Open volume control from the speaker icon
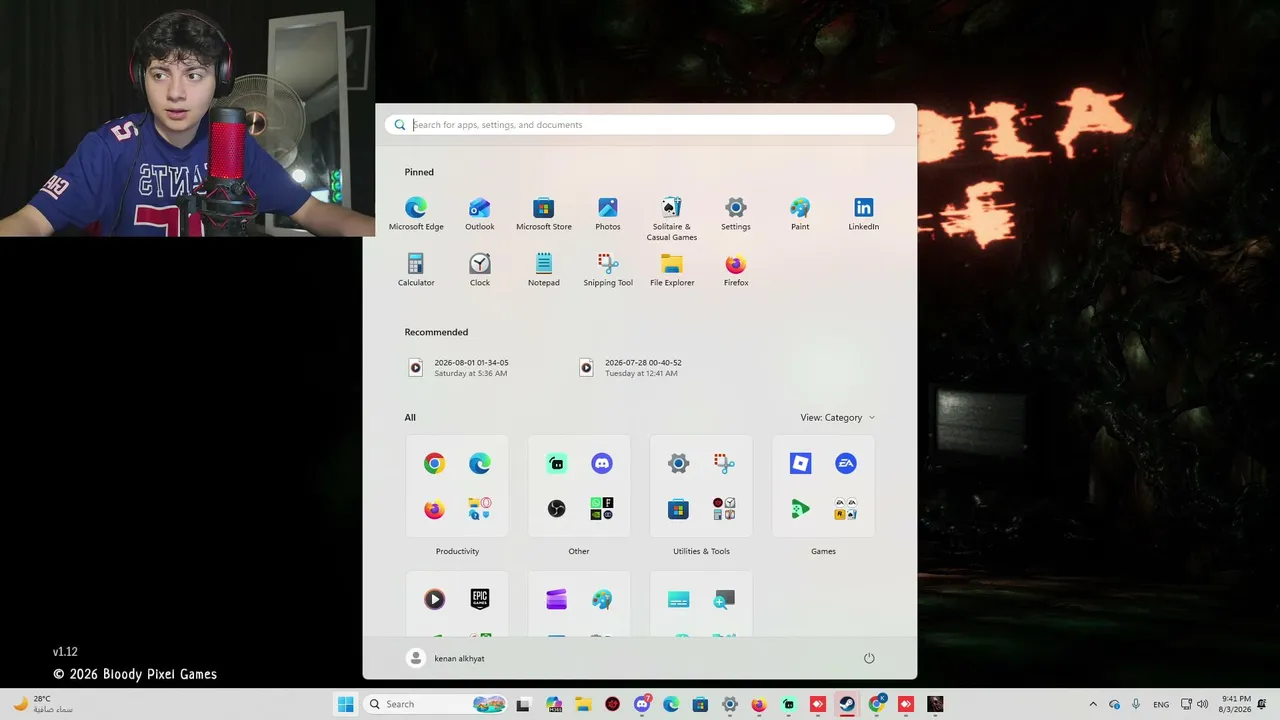1280x720 pixels. point(1202,704)
